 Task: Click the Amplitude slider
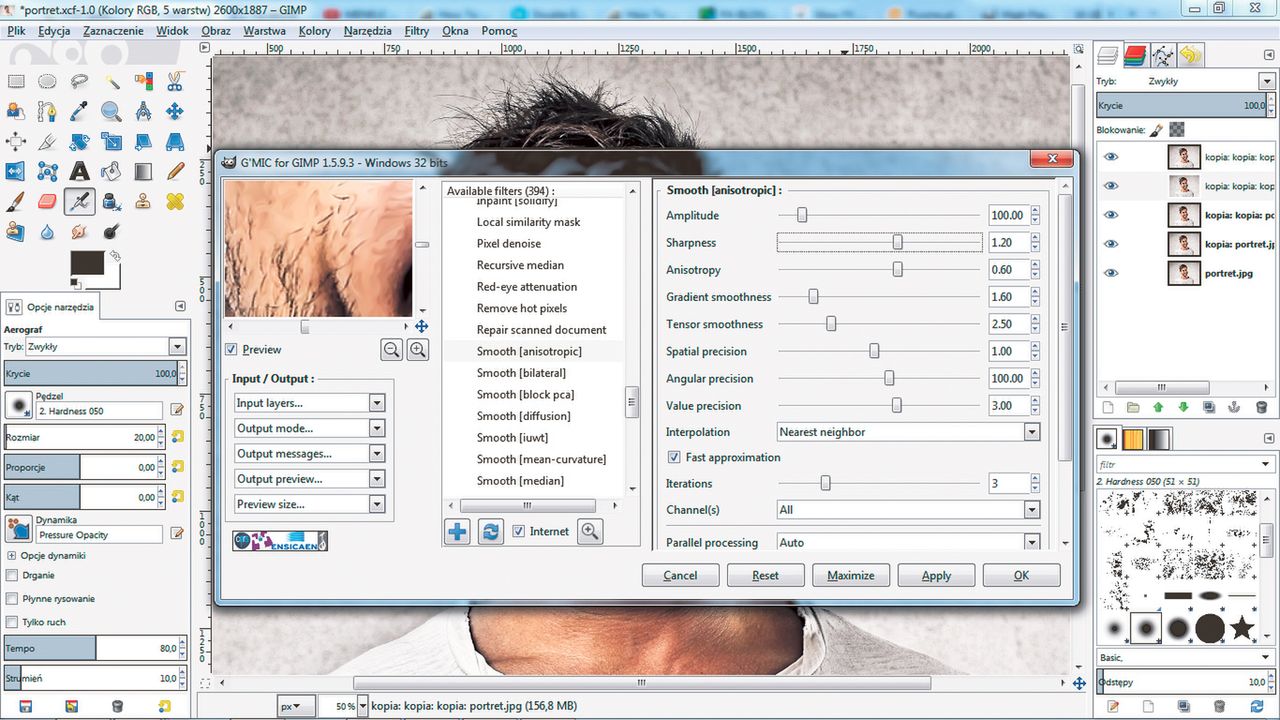coord(879,215)
